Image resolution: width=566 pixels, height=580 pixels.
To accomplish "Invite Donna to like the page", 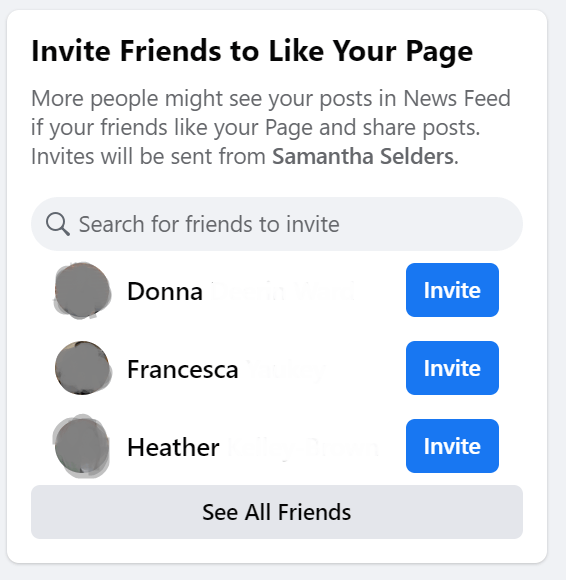I will click(x=452, y=290).
